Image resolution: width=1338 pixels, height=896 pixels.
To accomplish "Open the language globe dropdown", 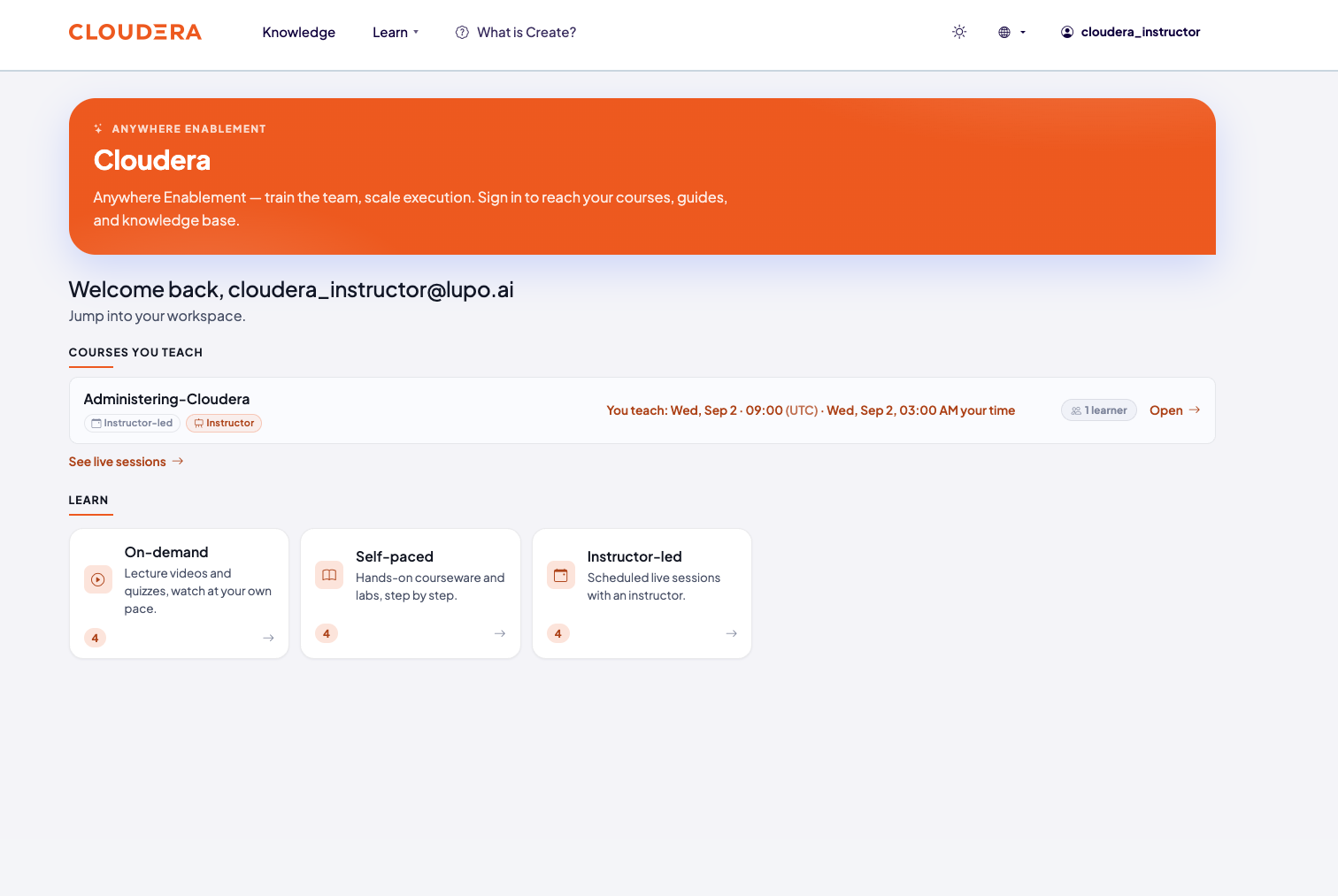I will point(1011,32).
